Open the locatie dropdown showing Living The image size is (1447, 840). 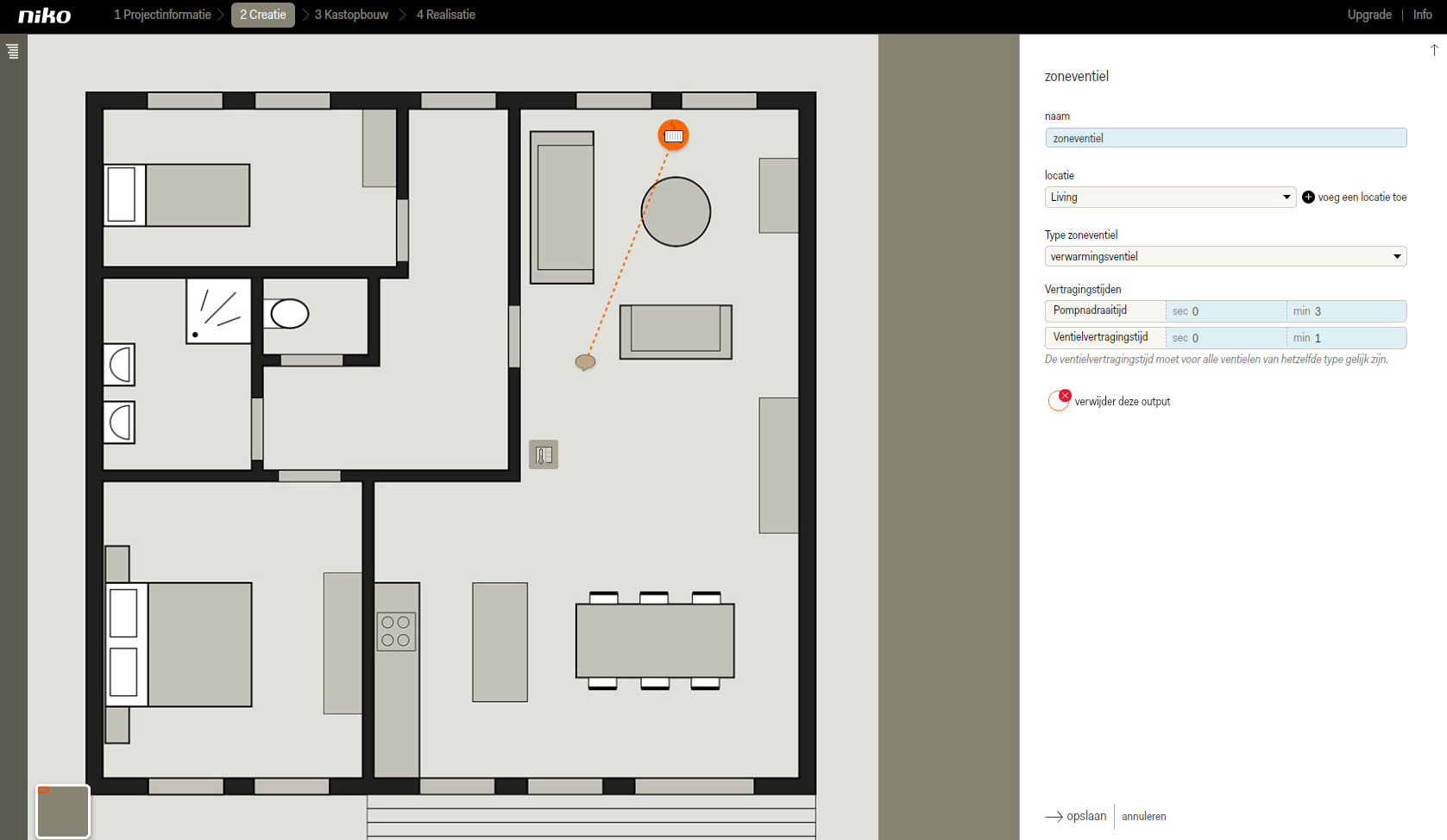click(1170, 197)
